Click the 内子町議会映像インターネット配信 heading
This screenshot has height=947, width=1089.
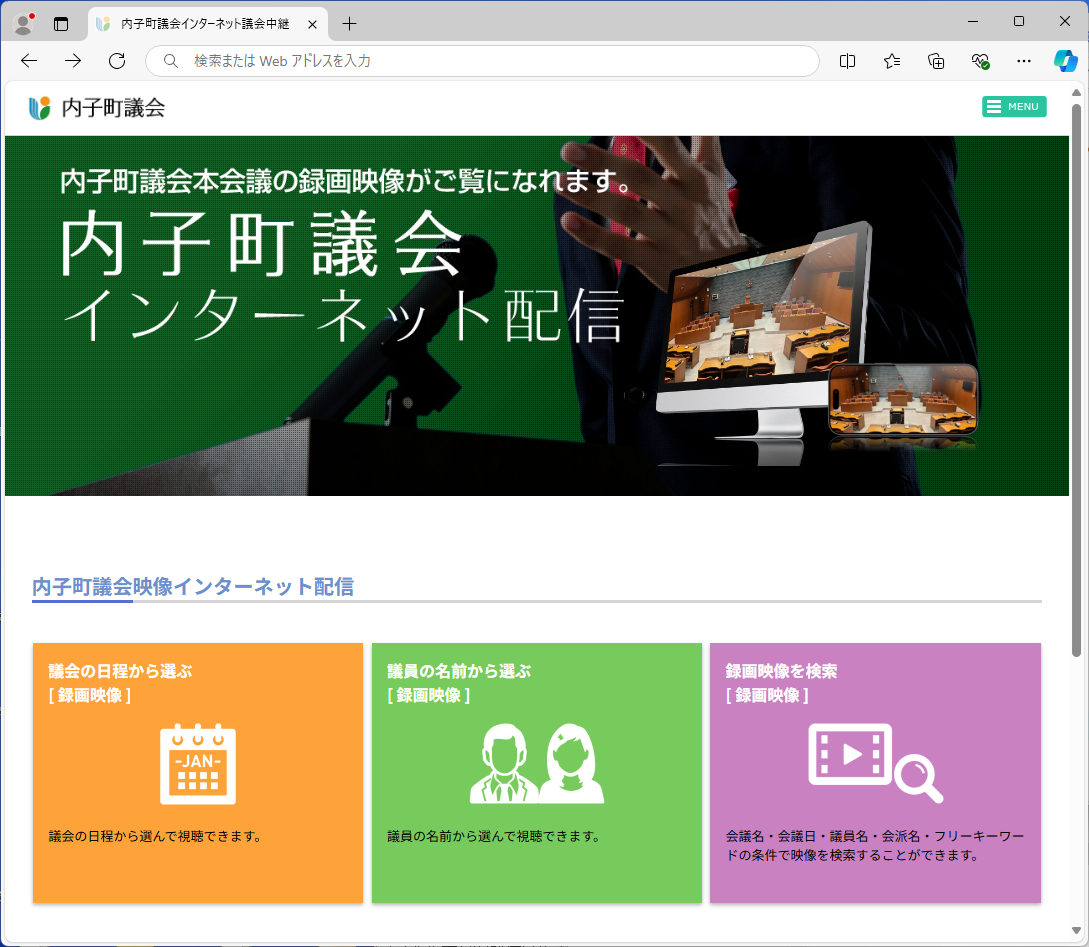193,587
